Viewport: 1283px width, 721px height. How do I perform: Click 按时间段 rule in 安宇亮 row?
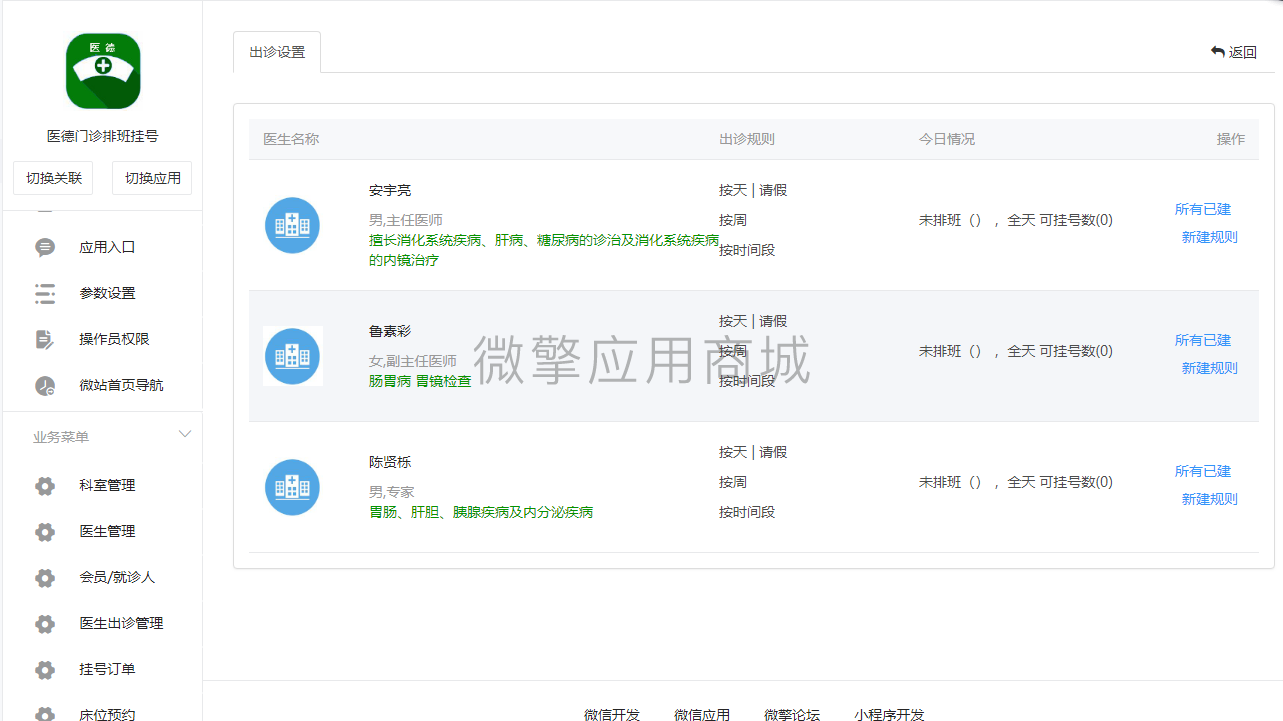click(x=747, y=250)
